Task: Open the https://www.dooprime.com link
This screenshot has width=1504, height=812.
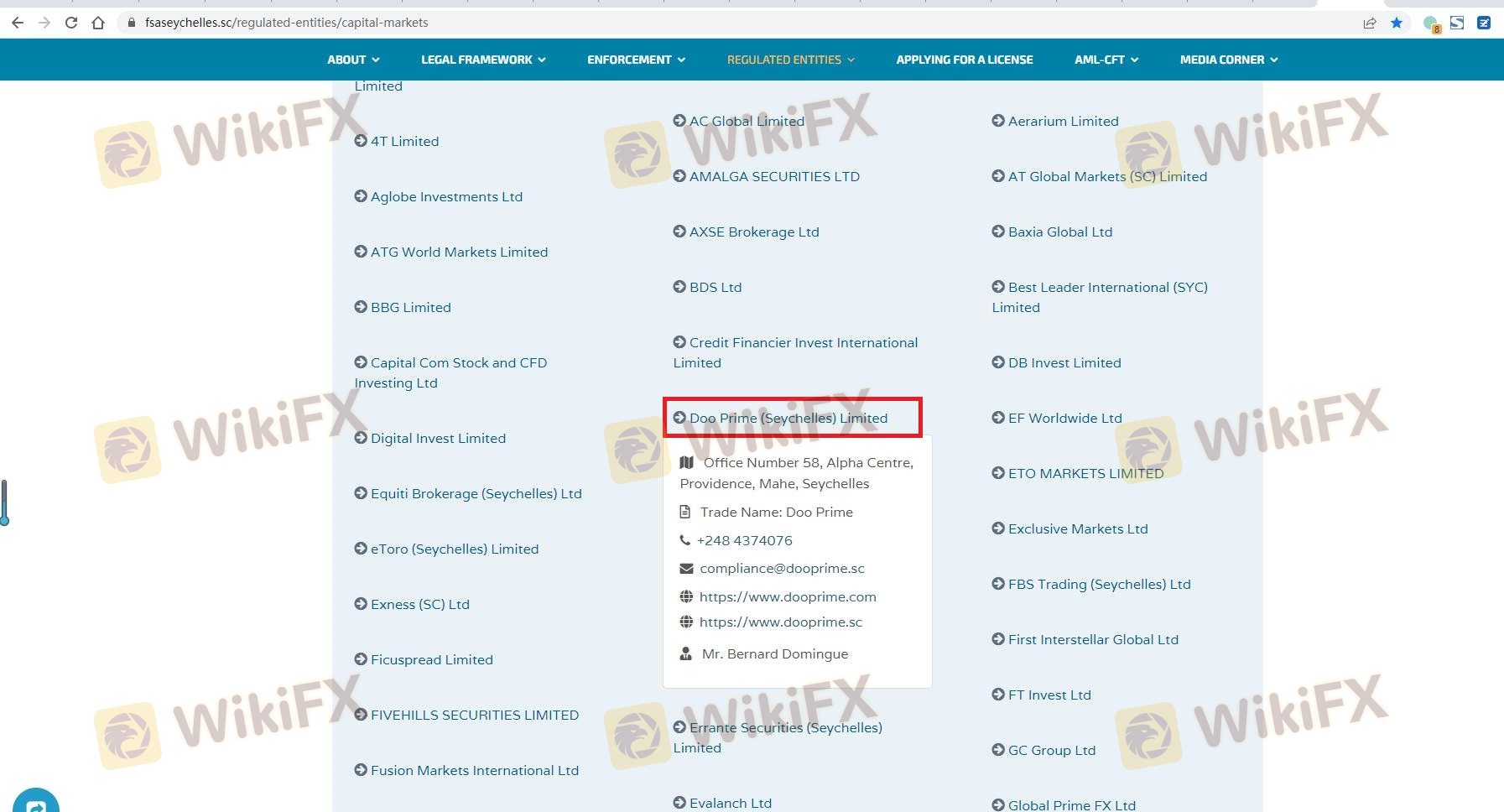Action: click(x=787, y=596)
